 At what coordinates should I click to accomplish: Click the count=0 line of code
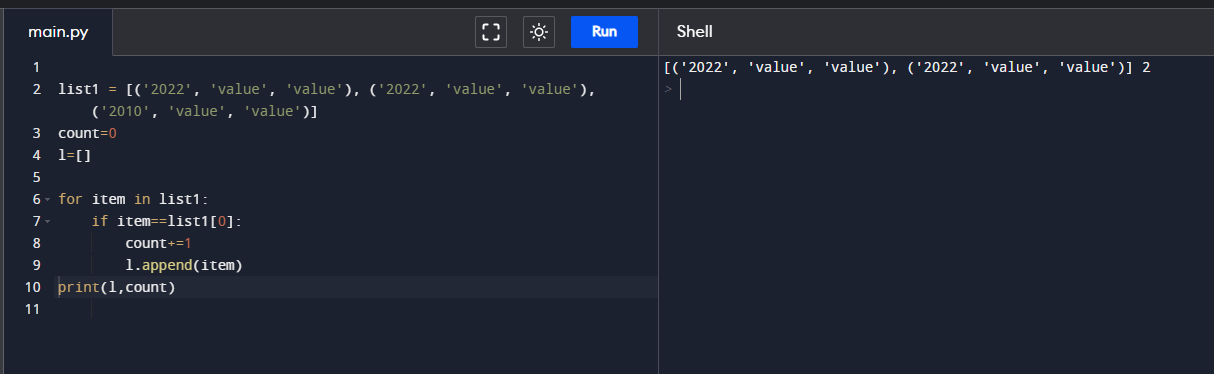[x=88, y=133]
